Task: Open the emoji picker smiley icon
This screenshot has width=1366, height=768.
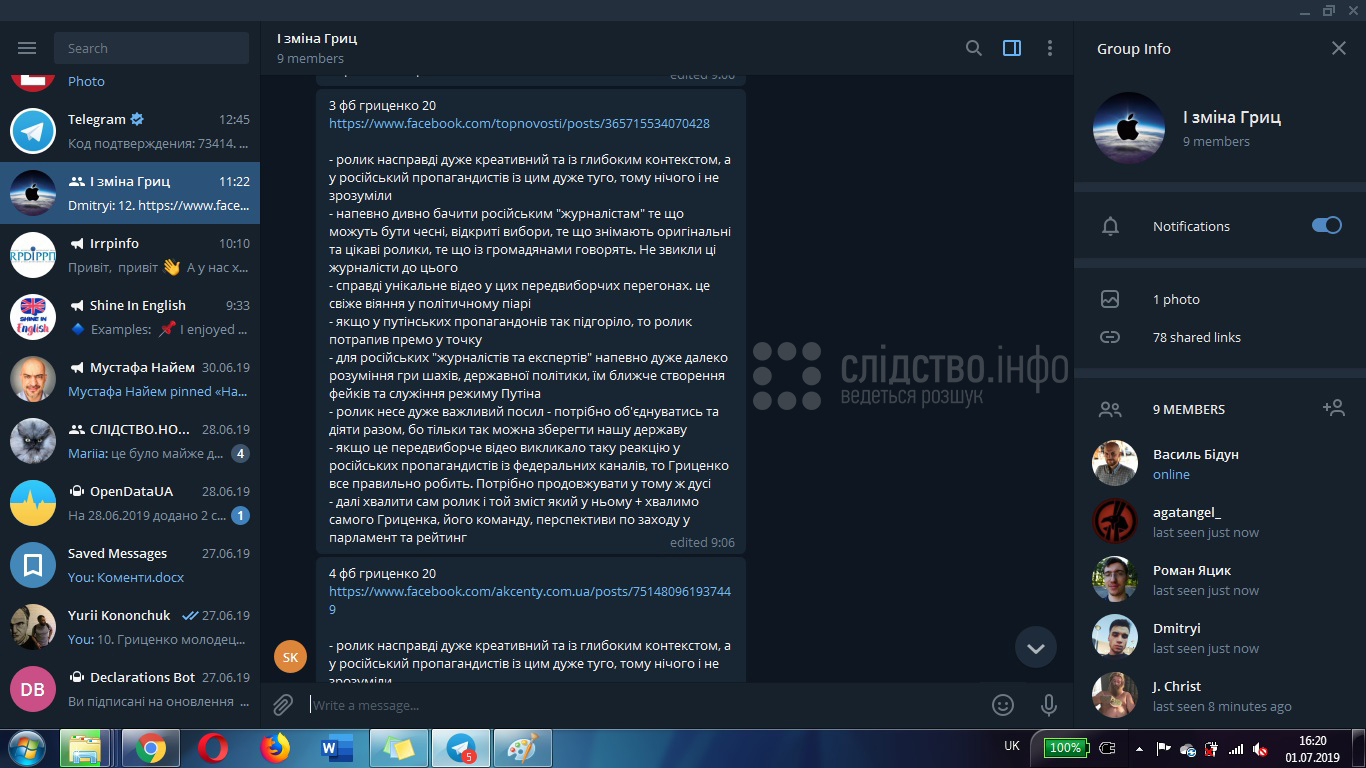Action: pyautogui.click(x=1003, y=705)
